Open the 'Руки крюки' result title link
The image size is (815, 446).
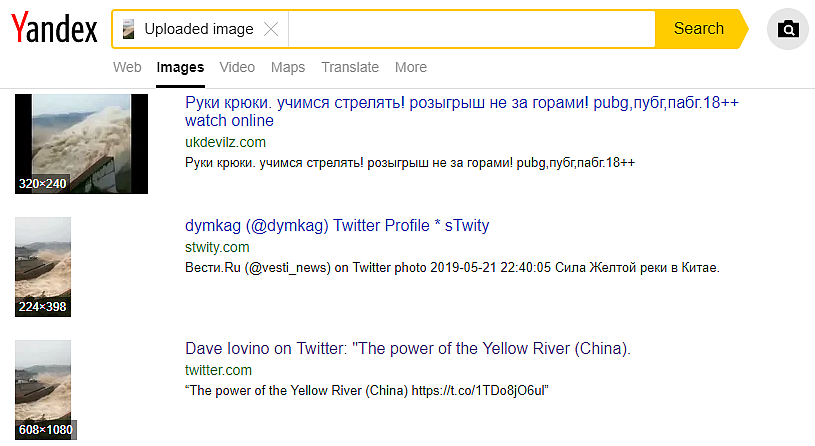[x=462, y=111]
